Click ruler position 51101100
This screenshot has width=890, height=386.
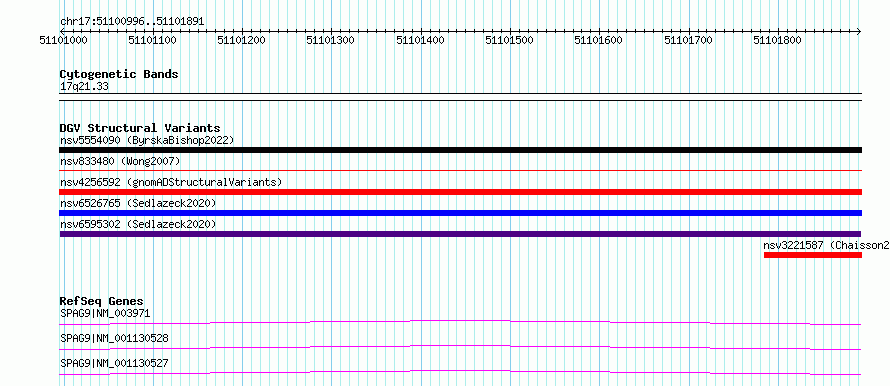pyautogui.click(x=152, y=40)
